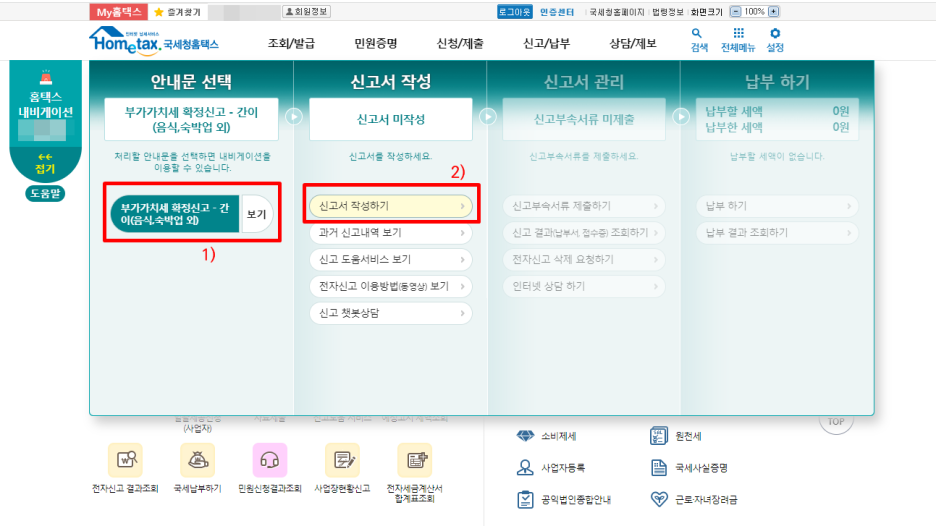Viewport: 936px width, 526px height.
Task: Click 납부 결과 조회하기
Action: pyautogui.click(x=778, y=233)
